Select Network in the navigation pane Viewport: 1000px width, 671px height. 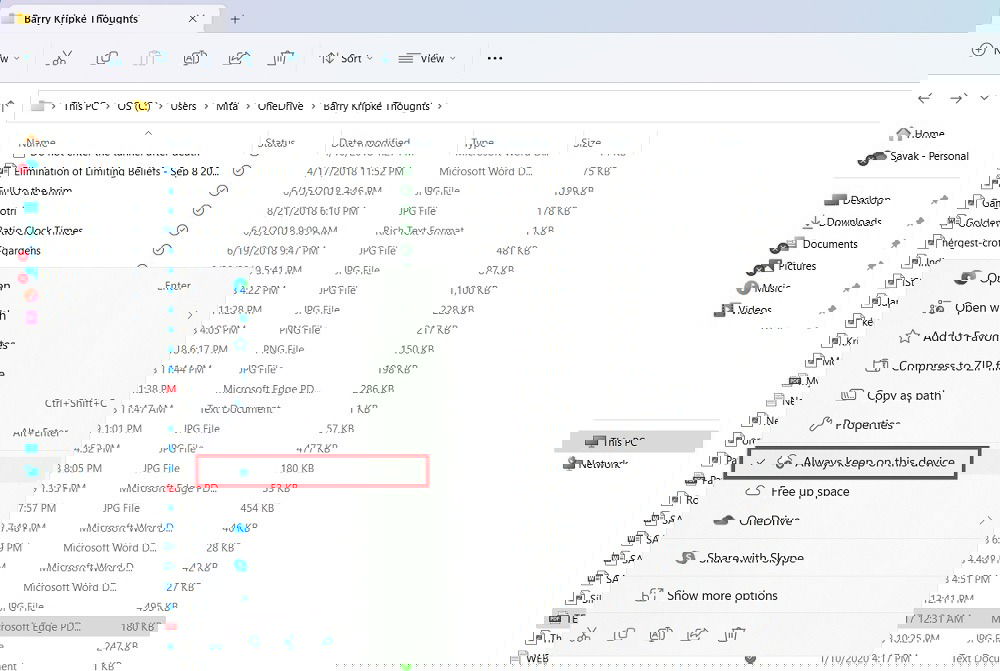pos(596,464)
